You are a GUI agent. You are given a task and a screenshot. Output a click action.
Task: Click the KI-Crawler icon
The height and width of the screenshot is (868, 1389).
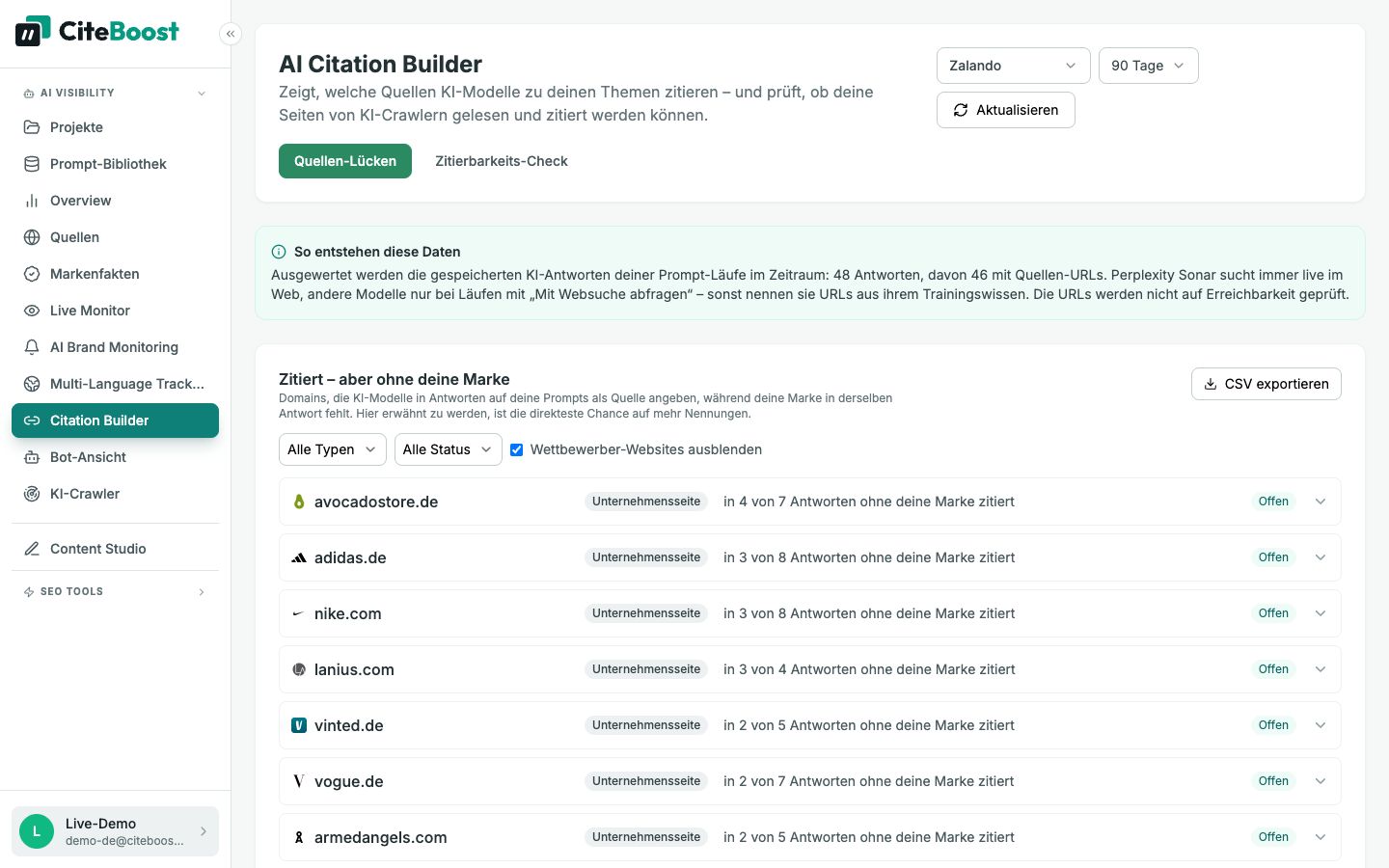click(x=32, y=494)
